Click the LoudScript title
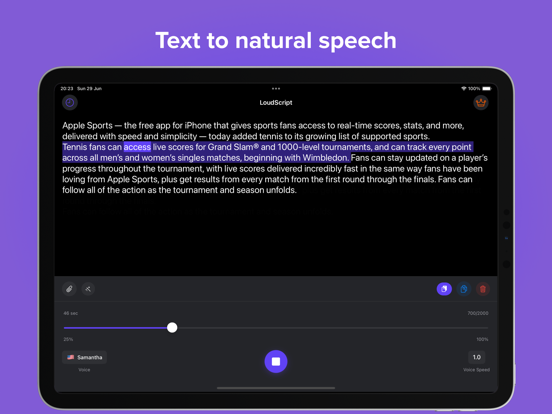The image size is (552, 414). pos(276,102)
